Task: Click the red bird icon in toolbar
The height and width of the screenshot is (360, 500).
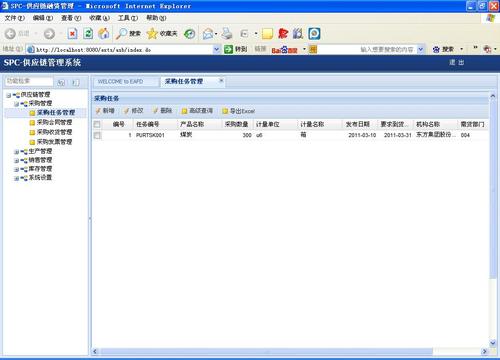Action: (283, 33)
